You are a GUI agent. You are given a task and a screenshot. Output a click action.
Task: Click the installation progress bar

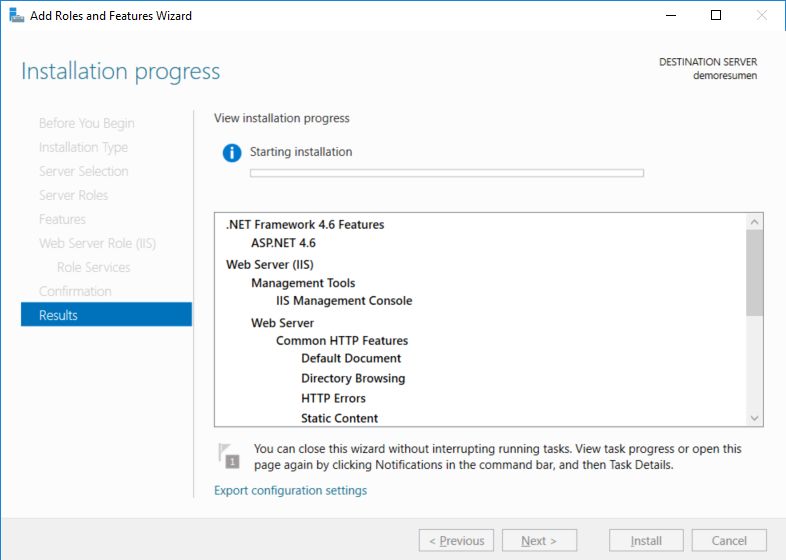447,173
